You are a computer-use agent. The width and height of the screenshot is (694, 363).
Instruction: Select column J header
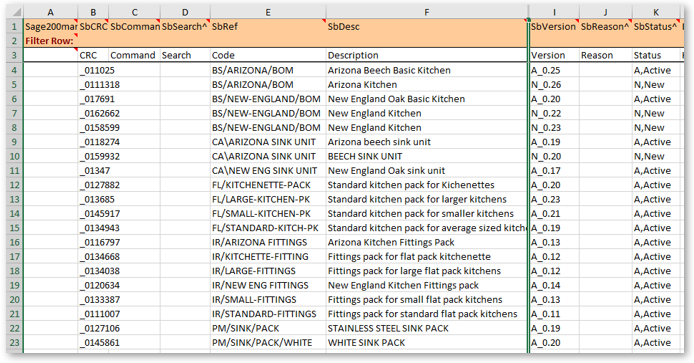click(605, 12)
